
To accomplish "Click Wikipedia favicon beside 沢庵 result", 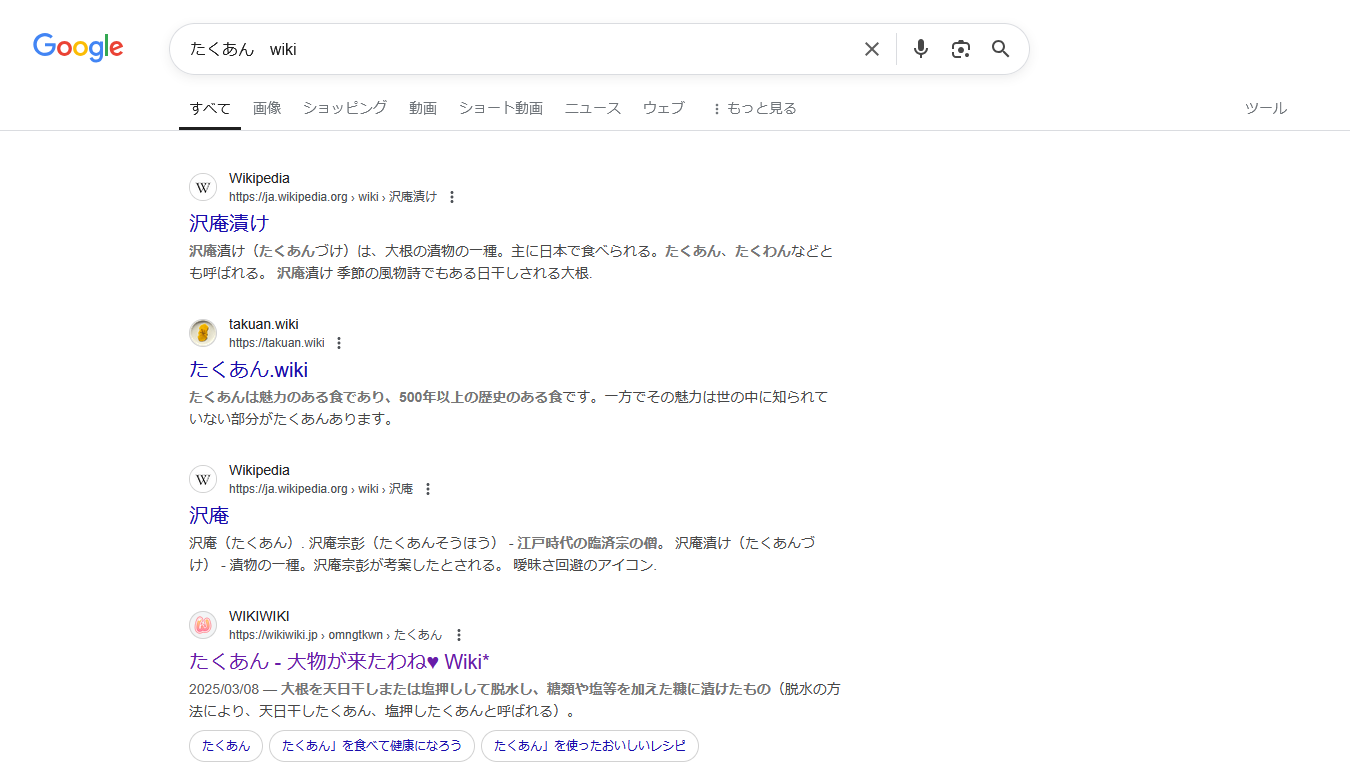I will click(x=203, y=479).
